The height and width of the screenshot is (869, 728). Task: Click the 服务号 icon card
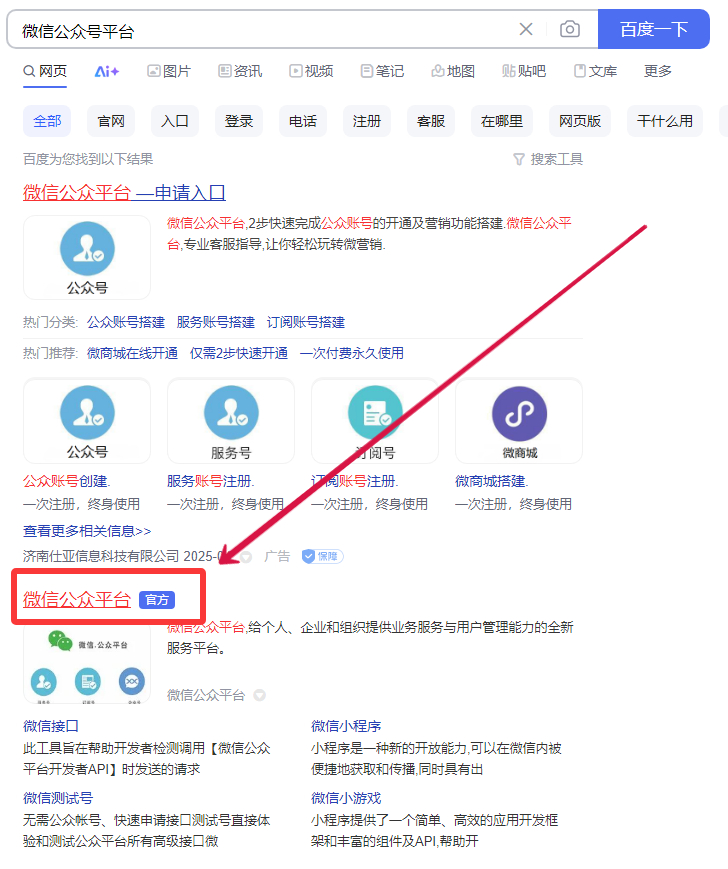point(231,421)
